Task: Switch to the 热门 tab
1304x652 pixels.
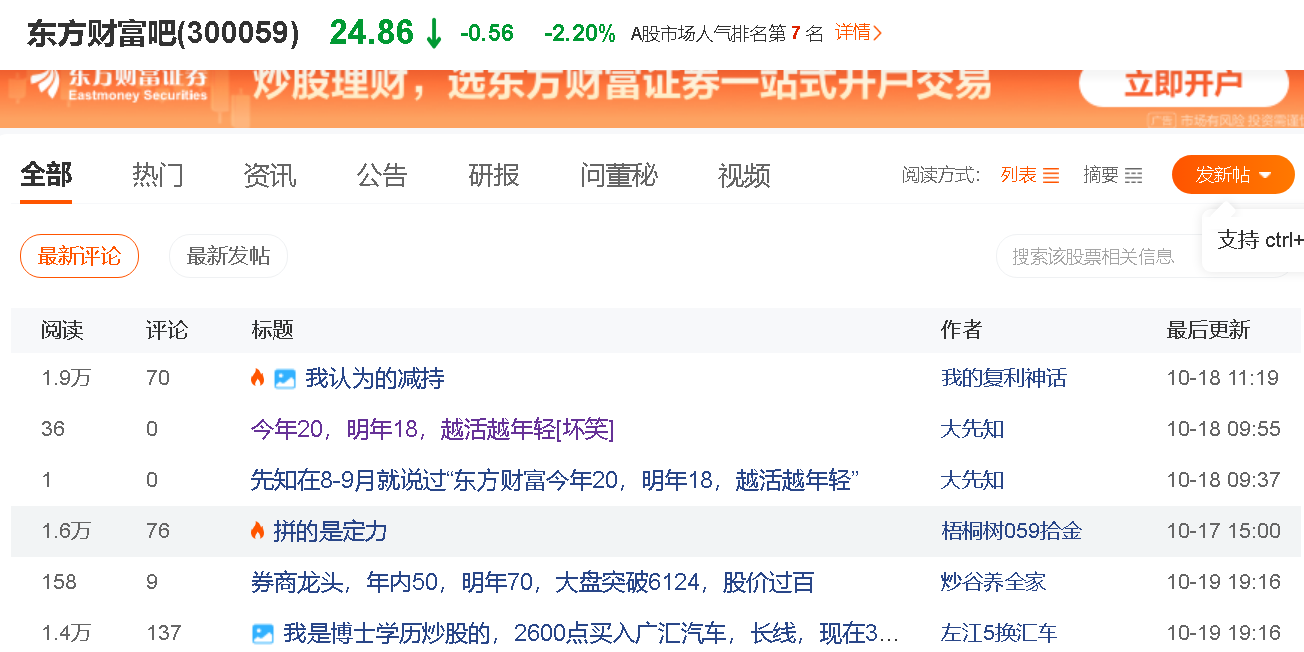Action: tap(158, 175)
